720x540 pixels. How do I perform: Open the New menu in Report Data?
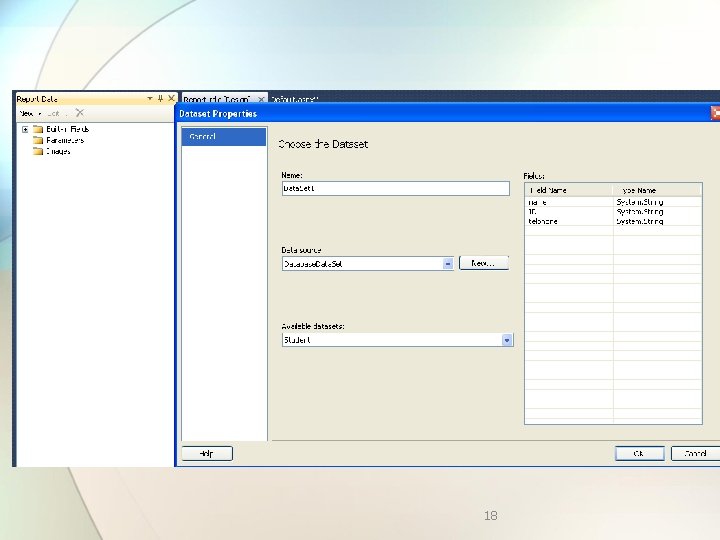pos(30,113)
